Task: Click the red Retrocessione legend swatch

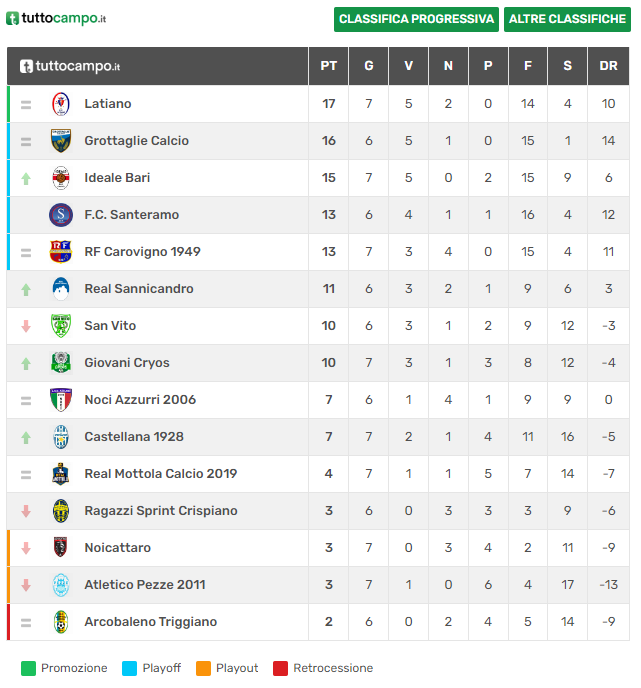Action: 280,668
